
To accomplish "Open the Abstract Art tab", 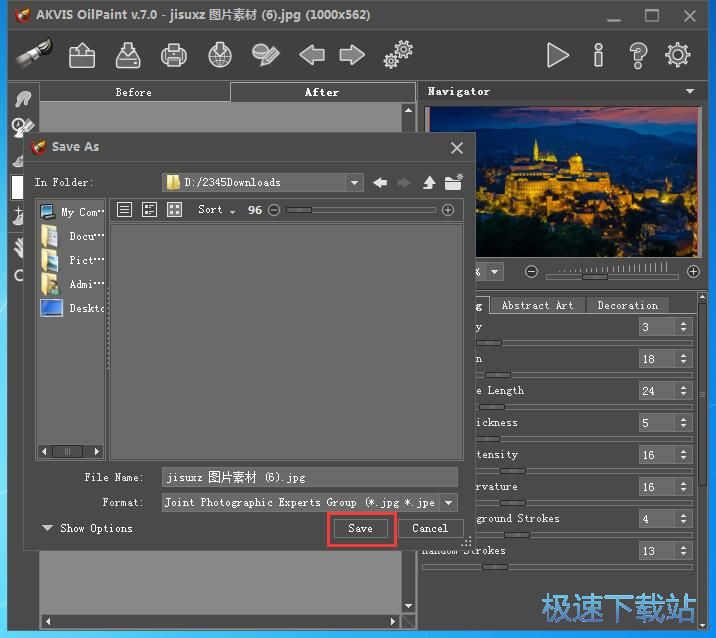I will pyautogui.click(x=537, y=305).
